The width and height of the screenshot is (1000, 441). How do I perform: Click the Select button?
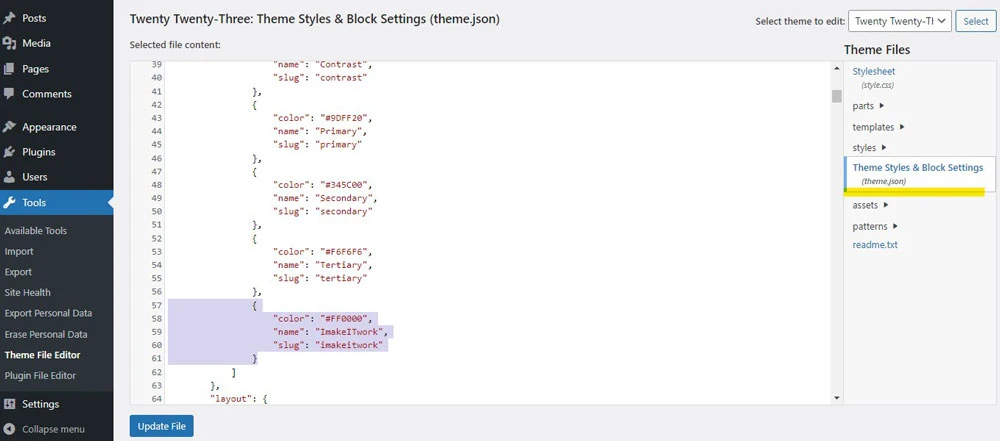click(976, 21)
